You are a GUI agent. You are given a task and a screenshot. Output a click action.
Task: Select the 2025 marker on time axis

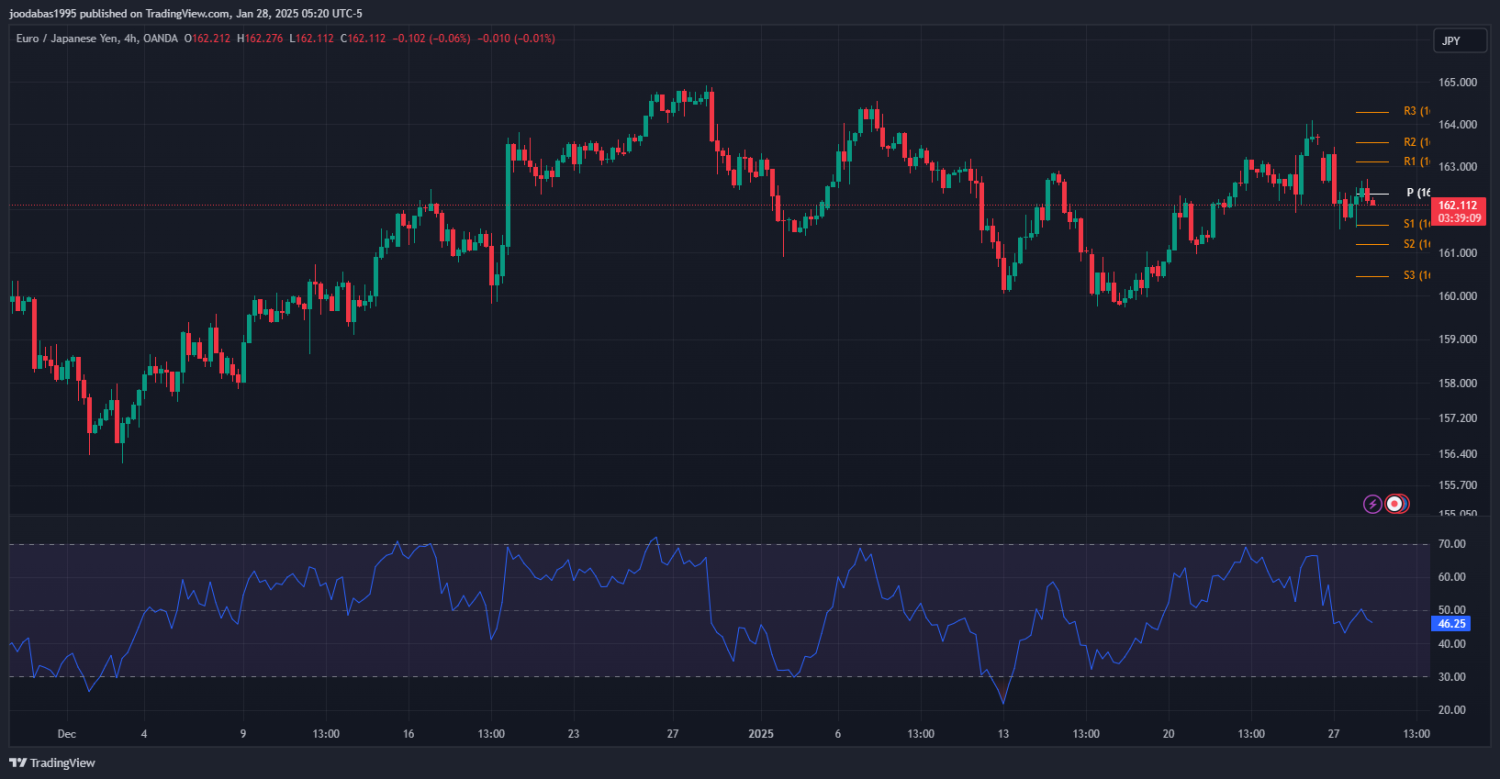coord(762,734)
